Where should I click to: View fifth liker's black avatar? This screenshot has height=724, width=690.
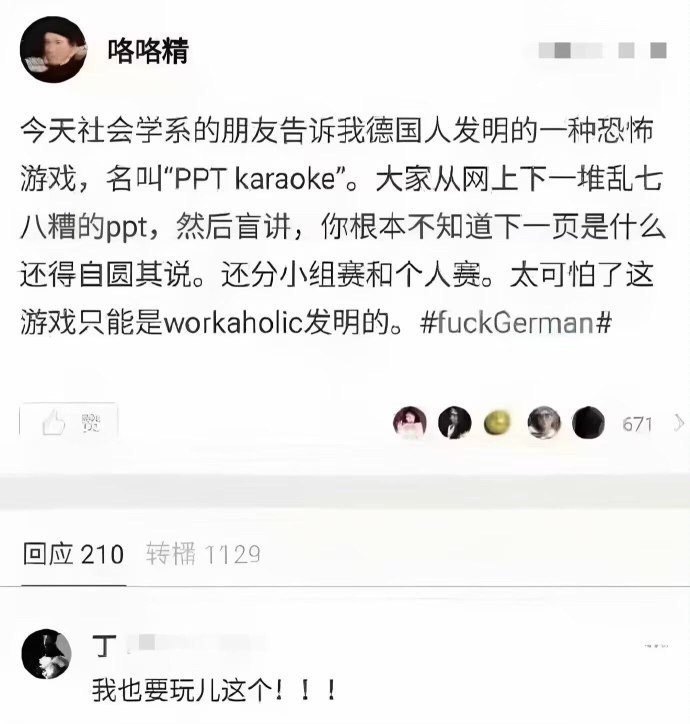[x=588, y=422]
